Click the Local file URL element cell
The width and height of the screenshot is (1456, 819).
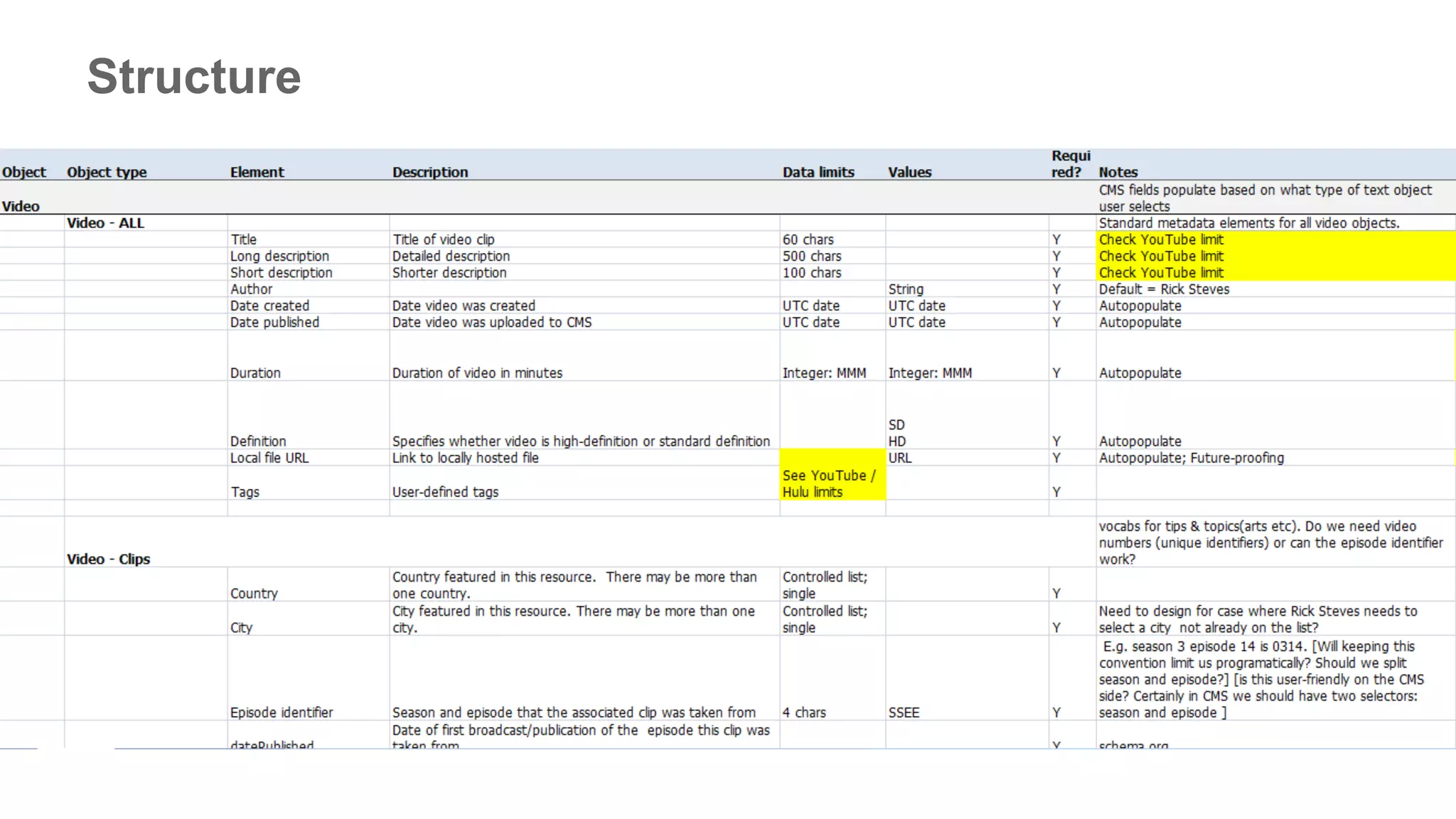coord(269,458)
